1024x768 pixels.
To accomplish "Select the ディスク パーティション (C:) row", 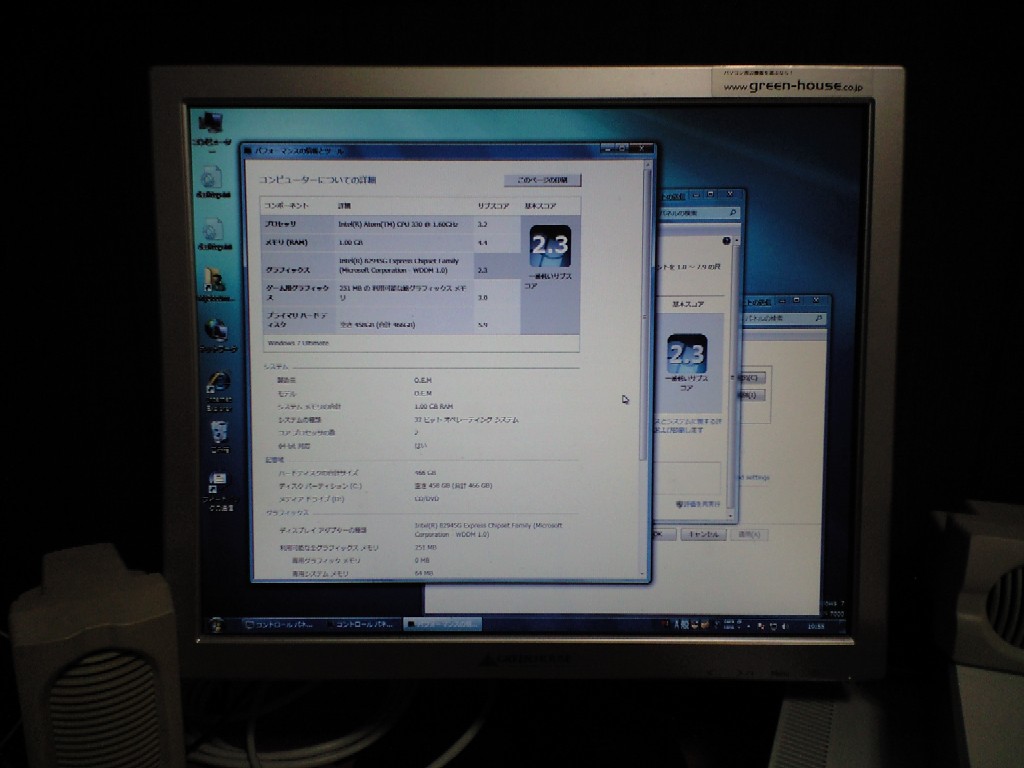I will [385, 486].
